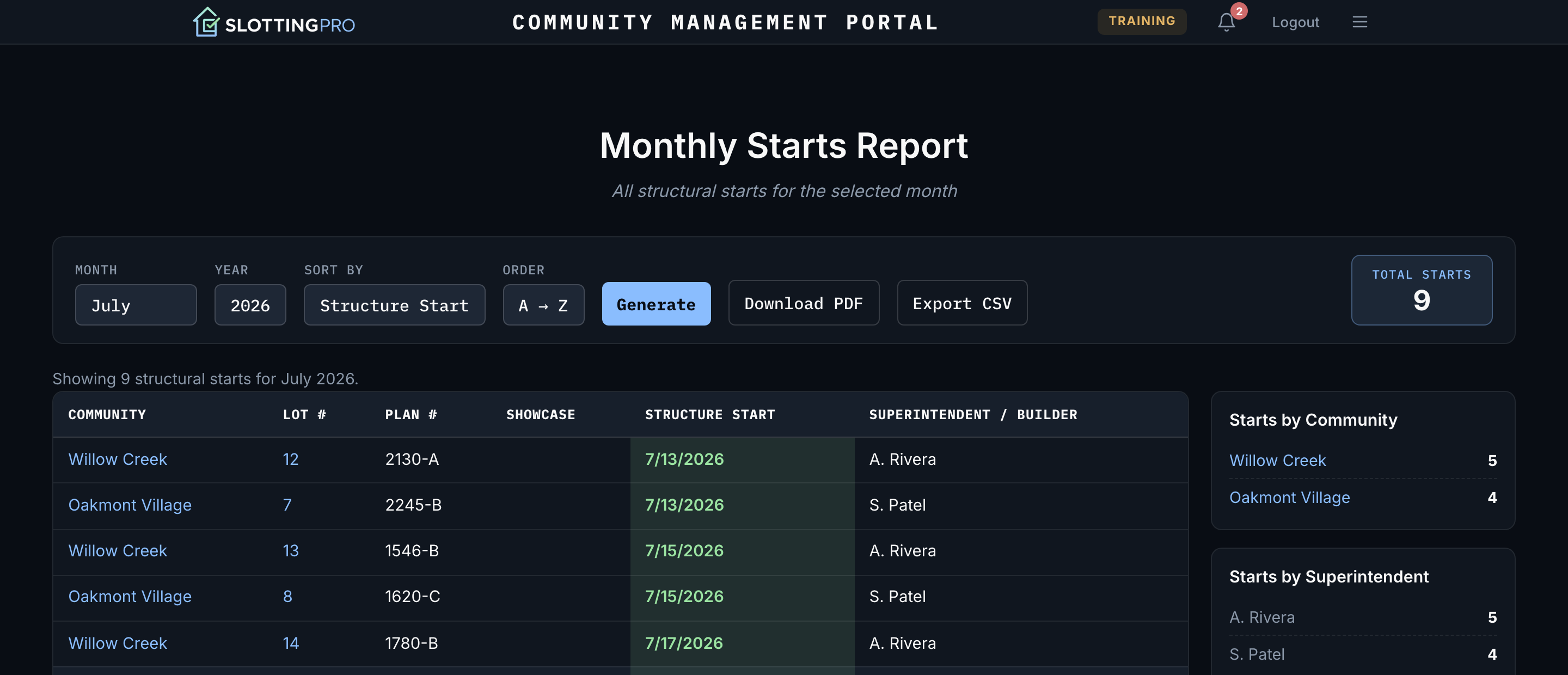This screenshot has width=1568, height=675.
Task: Open the Year dropdown showing 2026
Action: click(249, 305)
